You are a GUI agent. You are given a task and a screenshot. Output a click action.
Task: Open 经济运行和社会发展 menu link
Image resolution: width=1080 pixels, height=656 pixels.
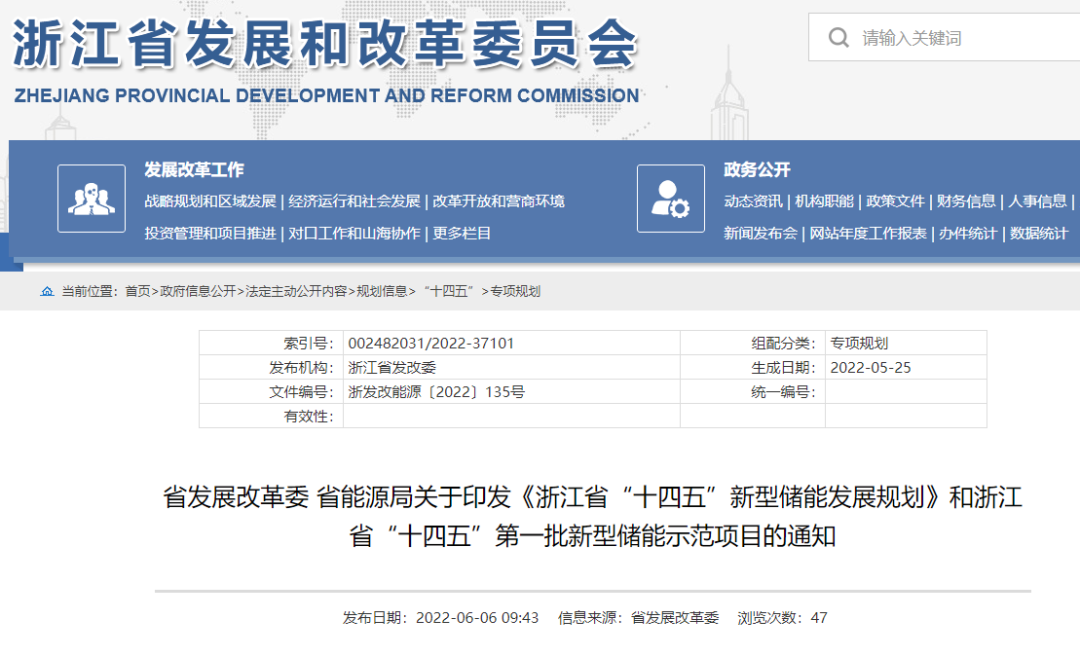coord(354,201)
